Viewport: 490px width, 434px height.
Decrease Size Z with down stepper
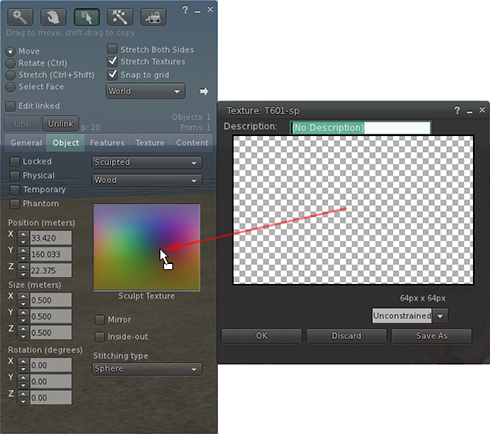click(23, 336)
